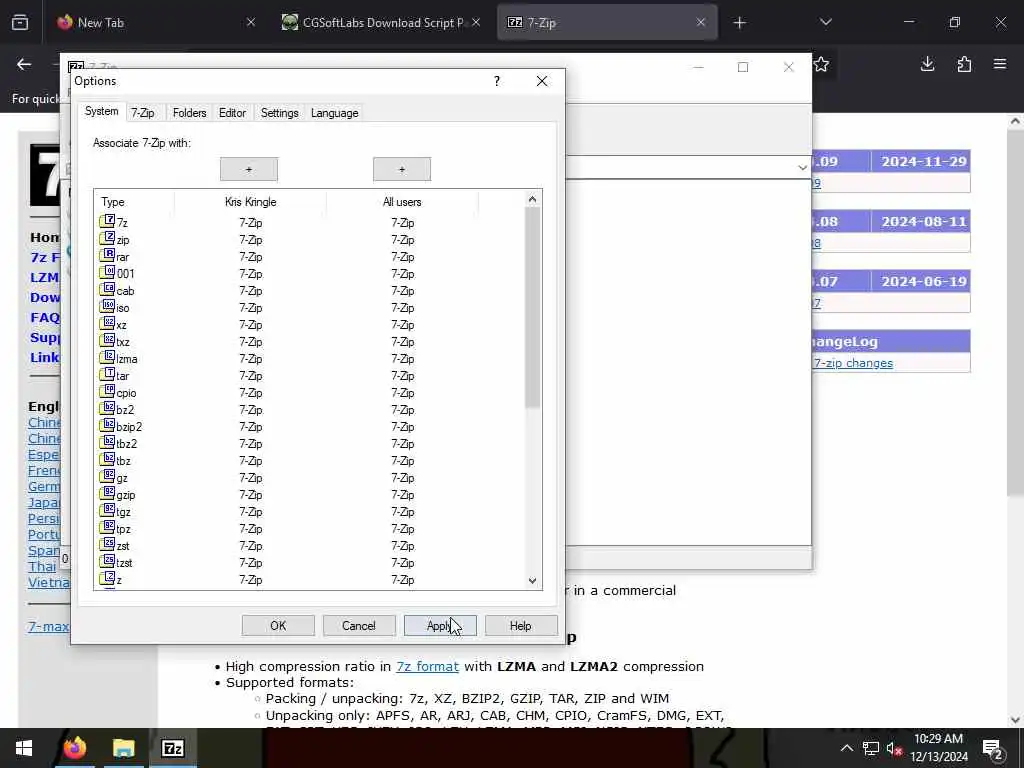
Task: Switch to the Editor tab
Action: click(x=232, y=113)
